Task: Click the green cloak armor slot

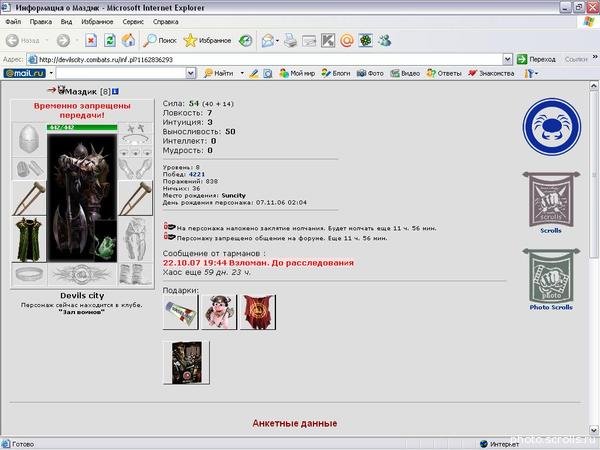Action: [x=30, y=236]
